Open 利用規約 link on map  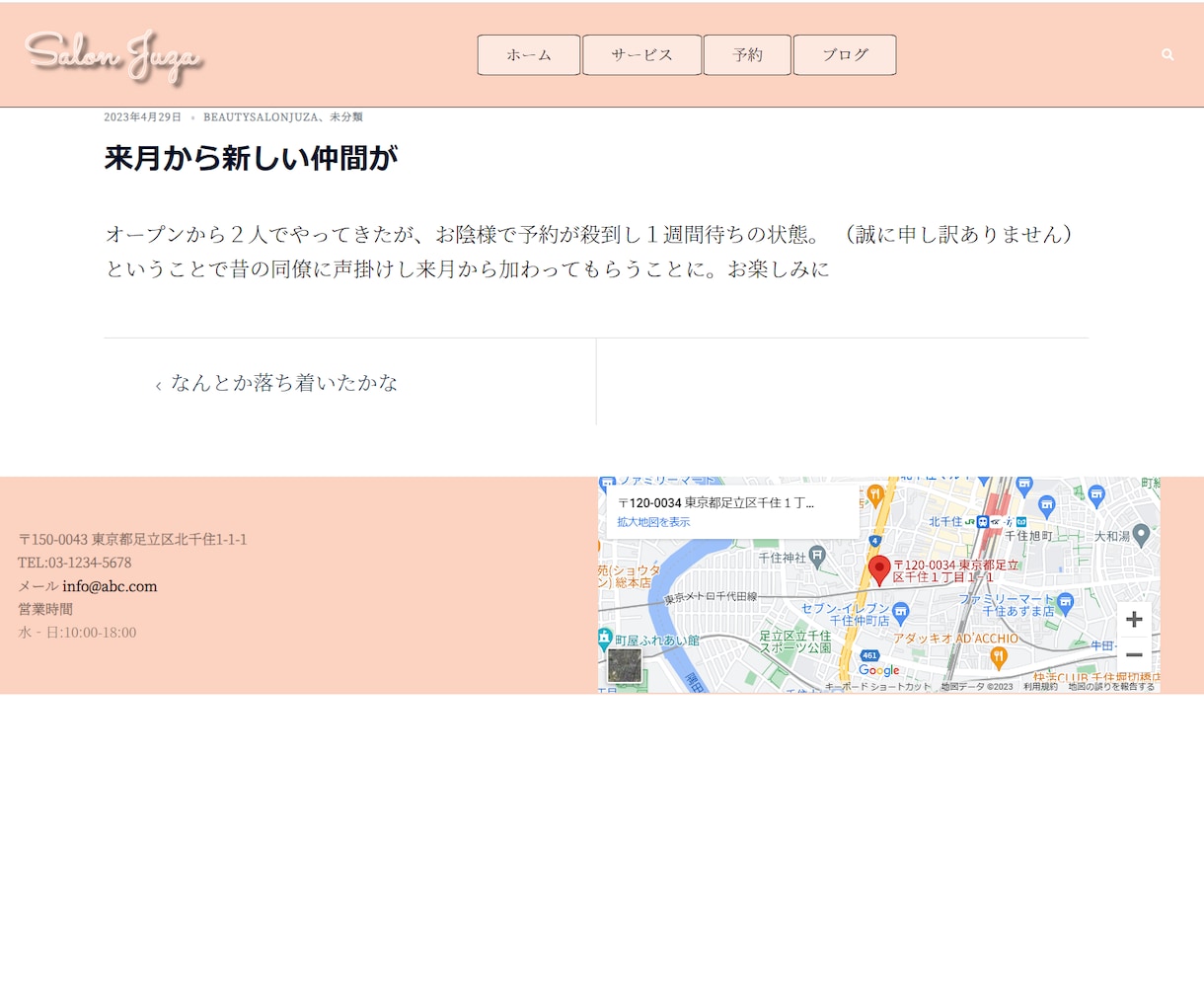coord(1040,687)
